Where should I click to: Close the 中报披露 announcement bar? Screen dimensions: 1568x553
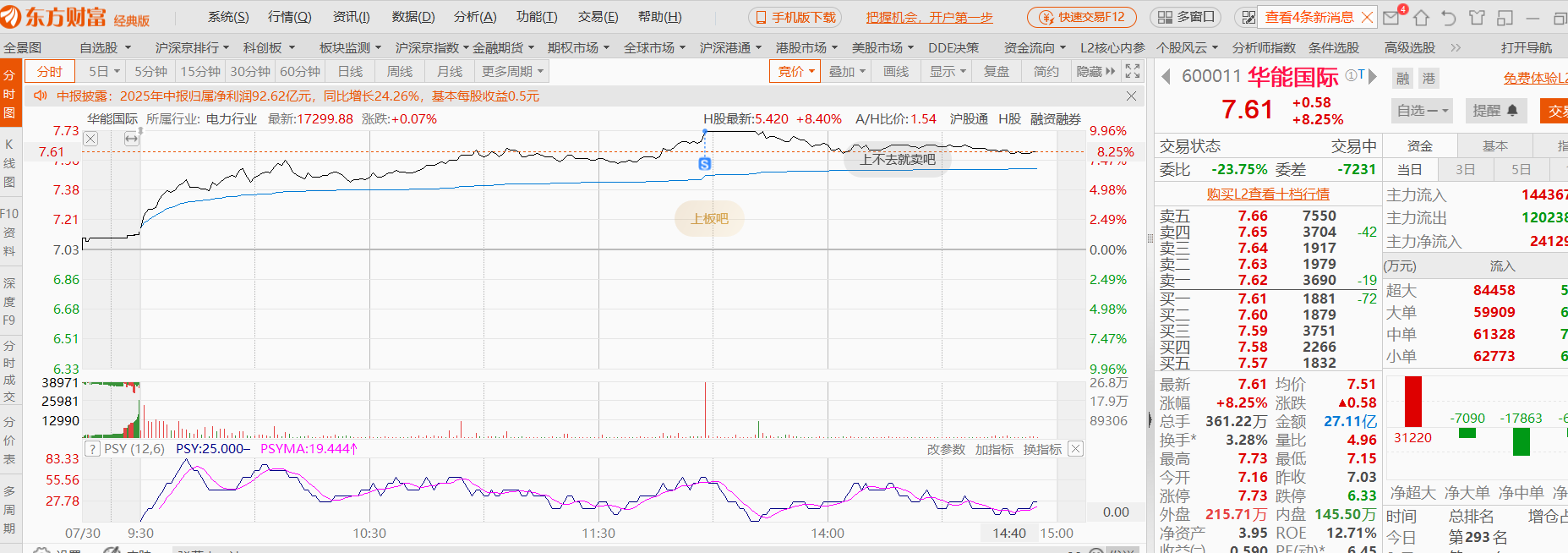1131,96
